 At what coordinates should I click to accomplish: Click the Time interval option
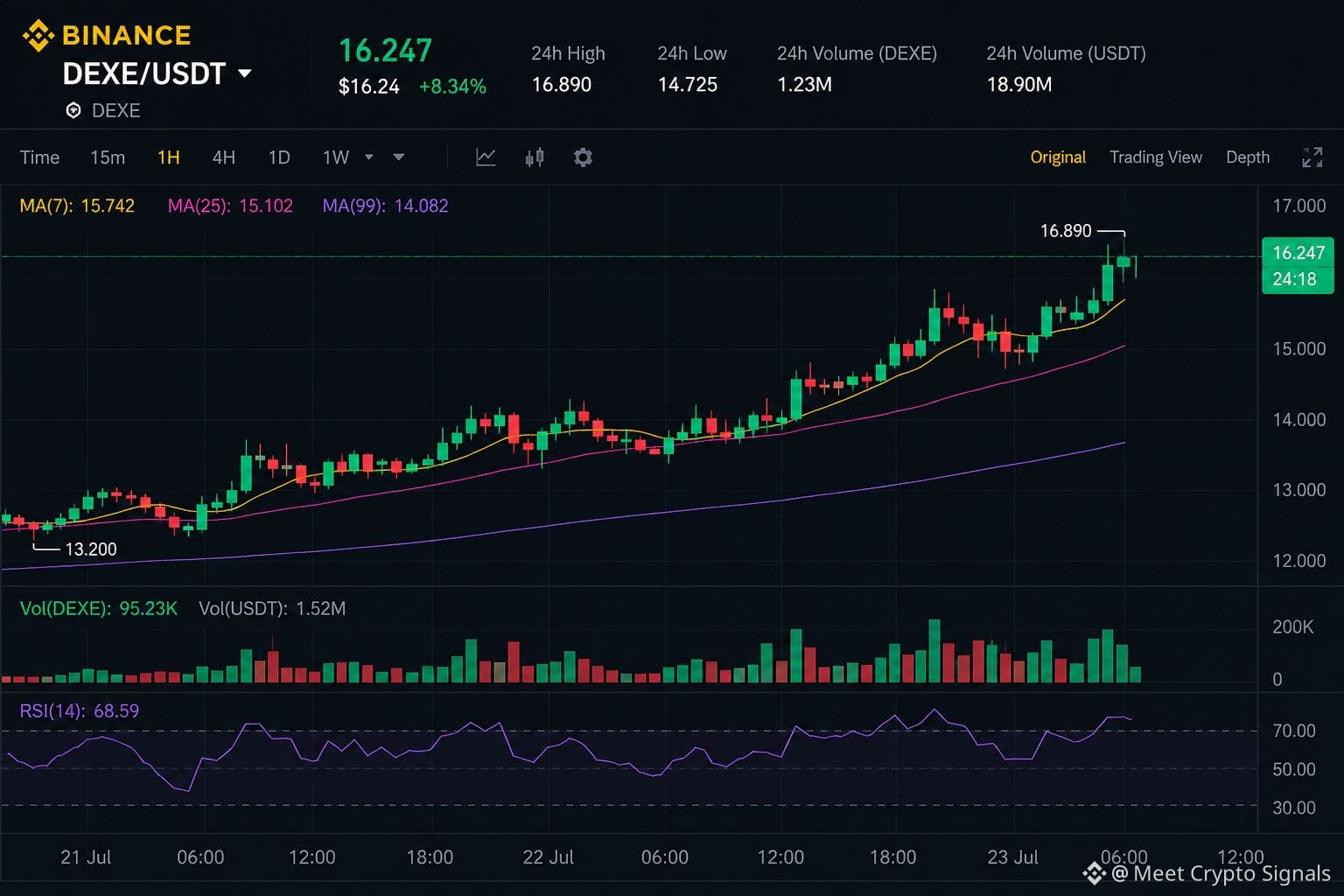click(x=39, y=157)
